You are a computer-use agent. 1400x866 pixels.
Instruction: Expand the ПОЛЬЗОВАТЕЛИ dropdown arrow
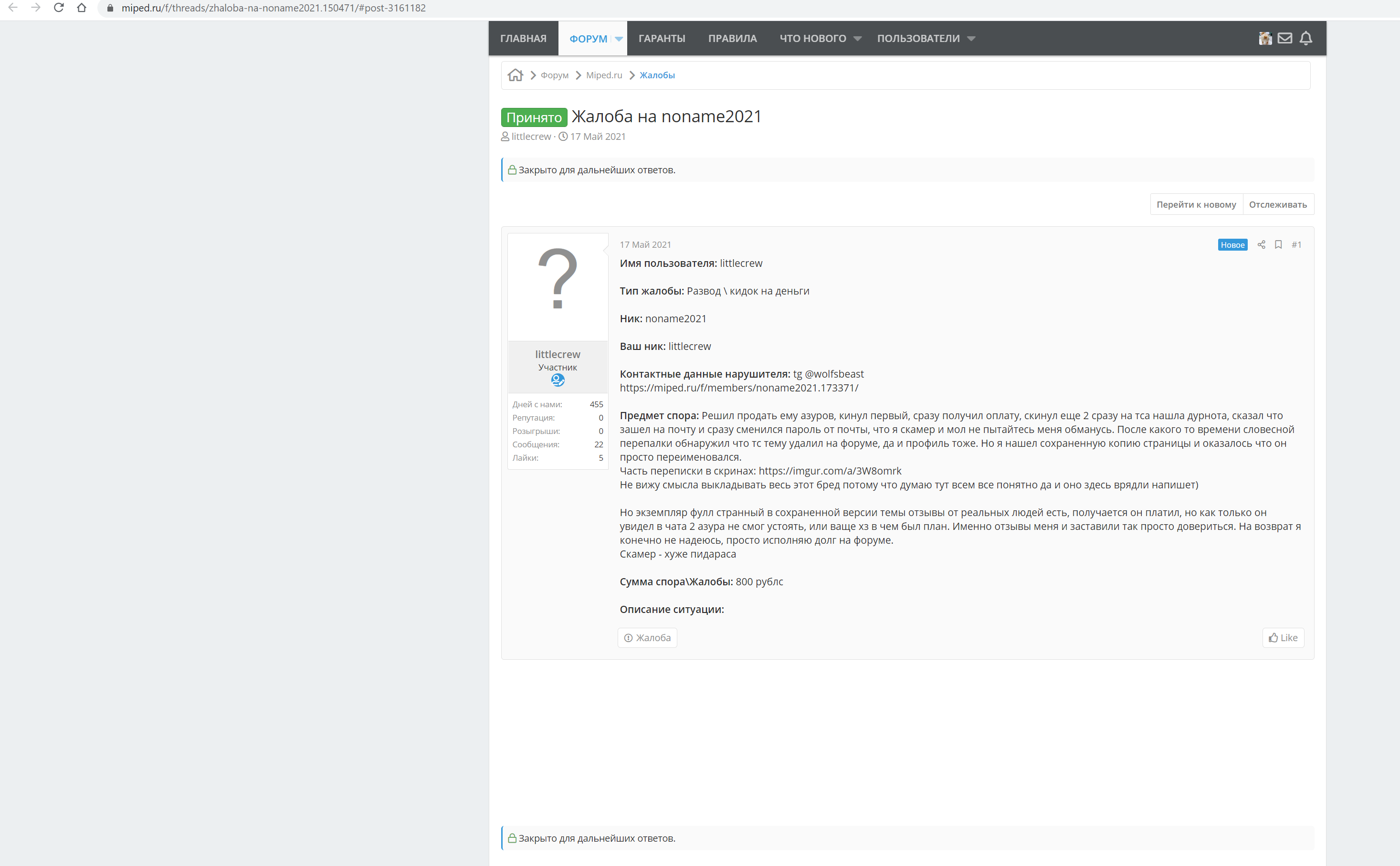[x=970, y=39]
